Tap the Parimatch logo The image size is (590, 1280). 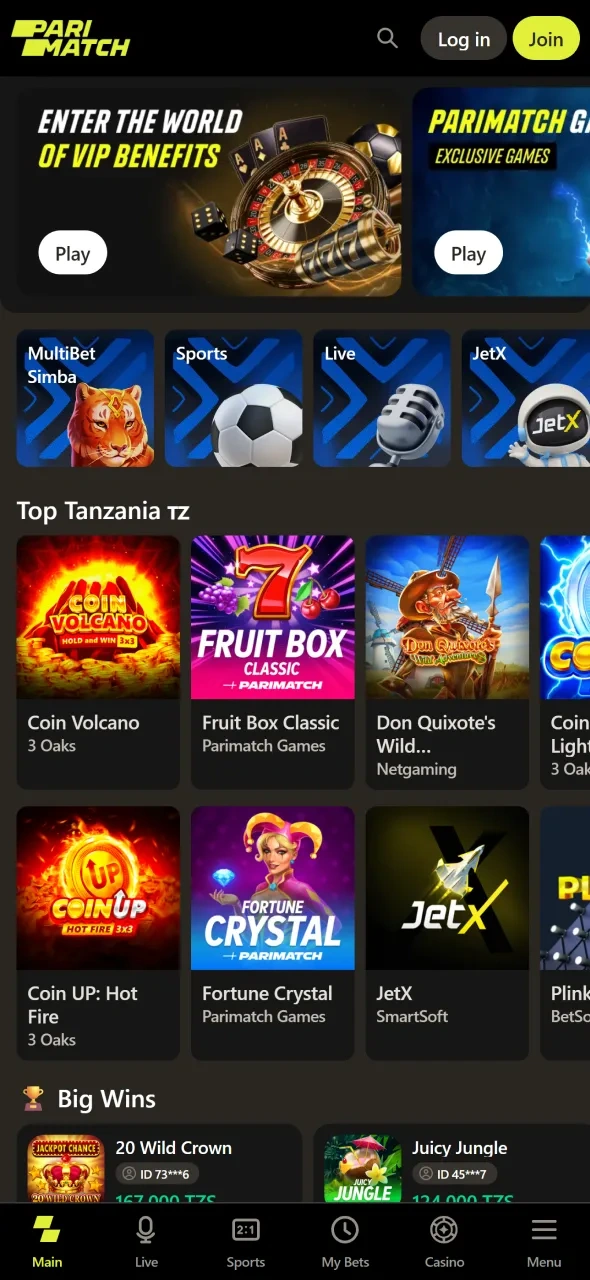(x=71, y=38)
